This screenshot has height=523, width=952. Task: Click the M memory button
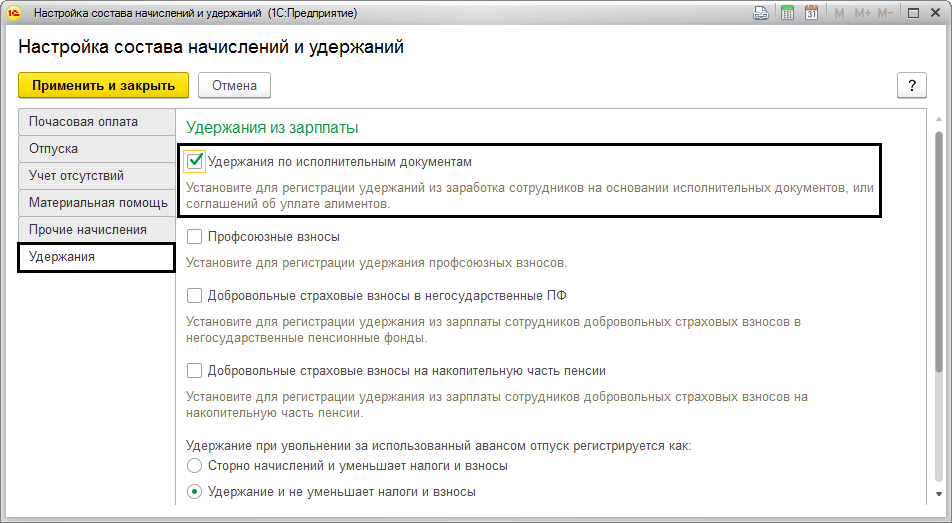click(x=838, y=14)
